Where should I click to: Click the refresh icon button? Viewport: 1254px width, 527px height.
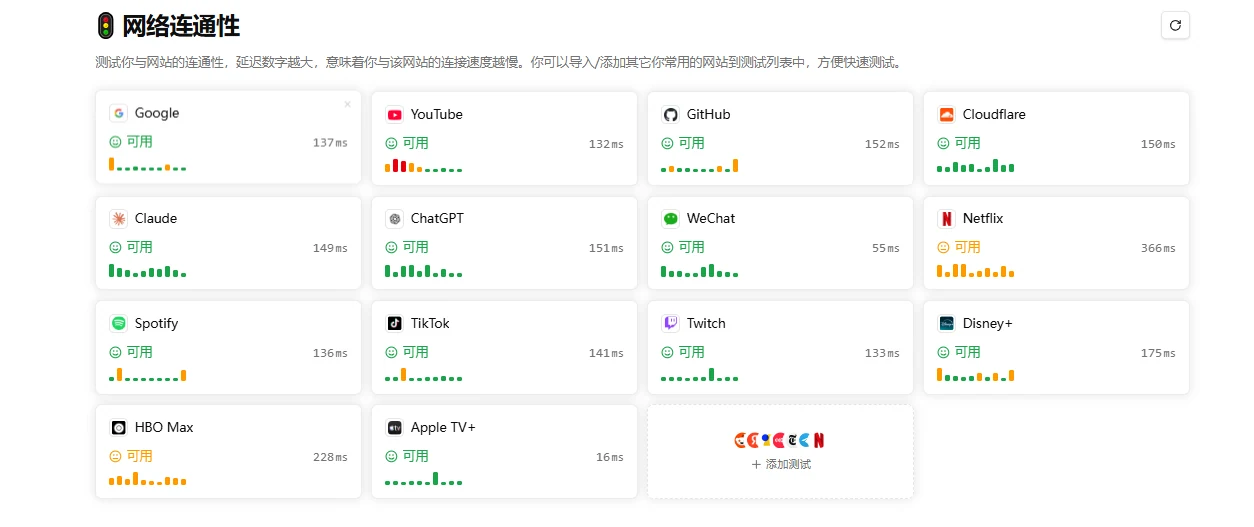click(x=1175, y=26)
